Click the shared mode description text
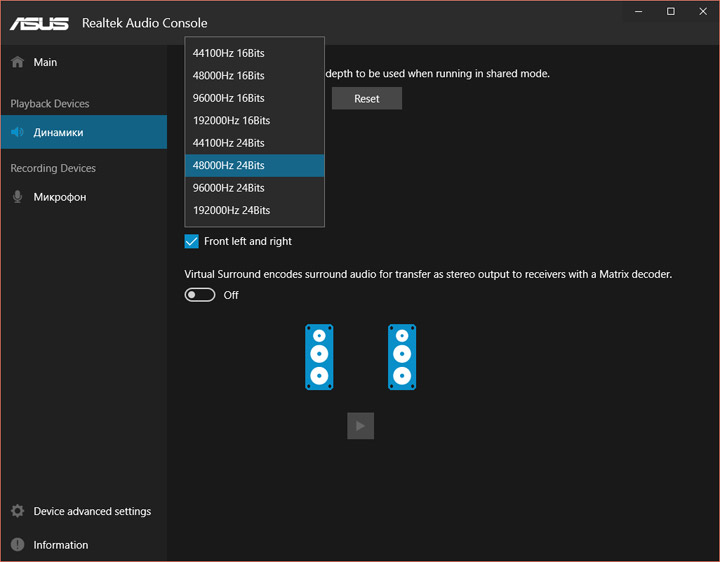 [438, 73]
